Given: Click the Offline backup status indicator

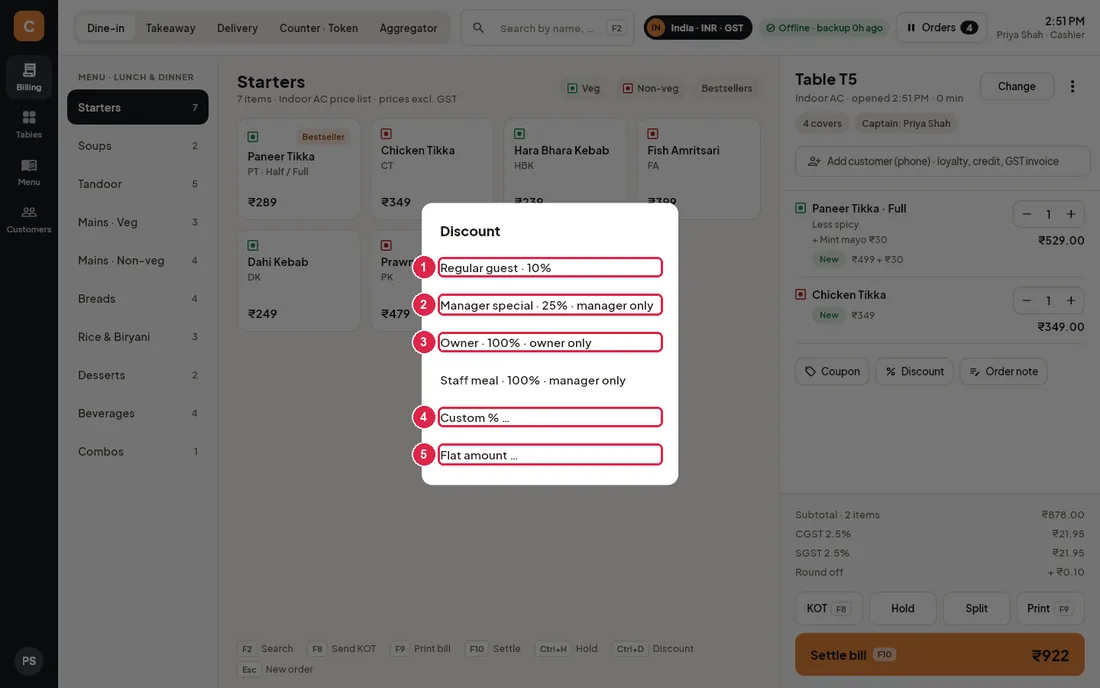Looking at the screenshot, I should click(824, 28).
